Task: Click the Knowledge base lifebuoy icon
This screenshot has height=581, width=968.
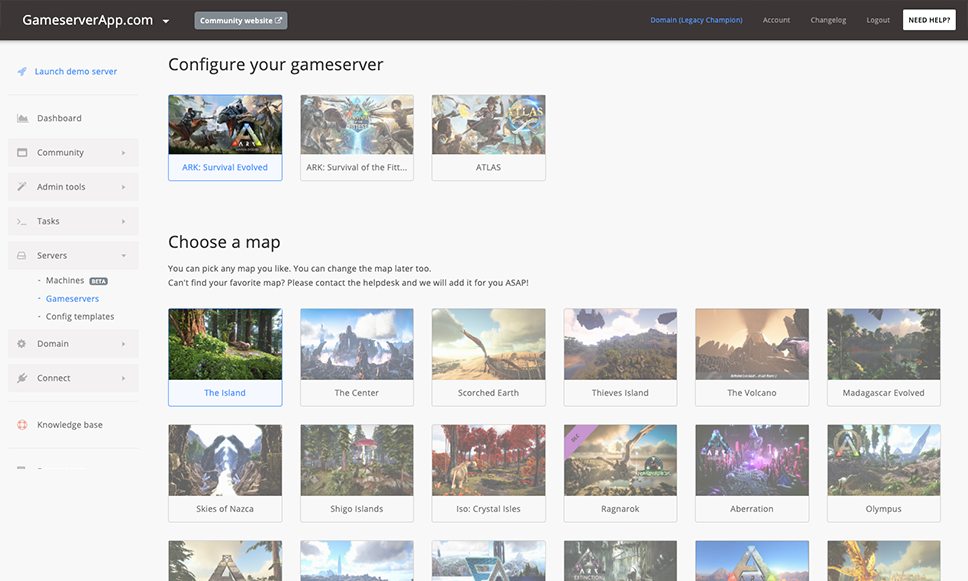Action: [22, 425]
